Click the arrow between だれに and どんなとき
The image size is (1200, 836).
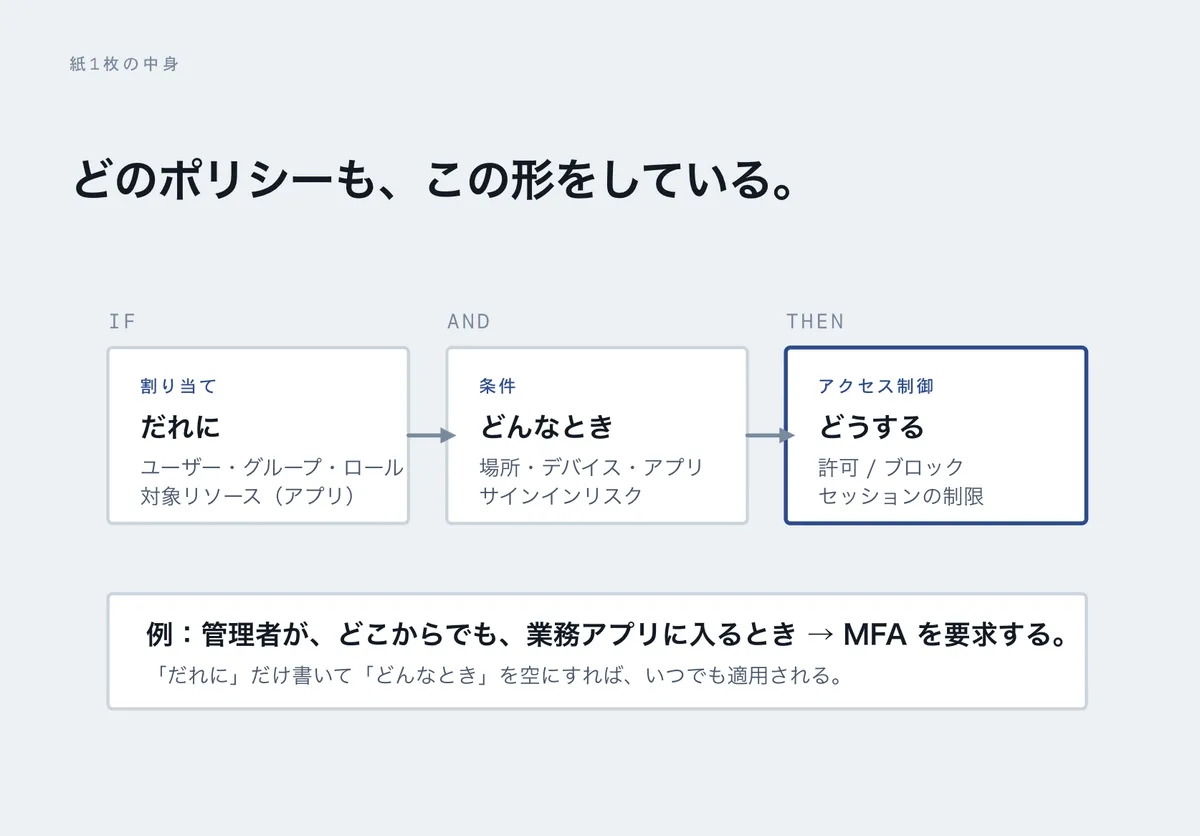click(x=432, y=435)
